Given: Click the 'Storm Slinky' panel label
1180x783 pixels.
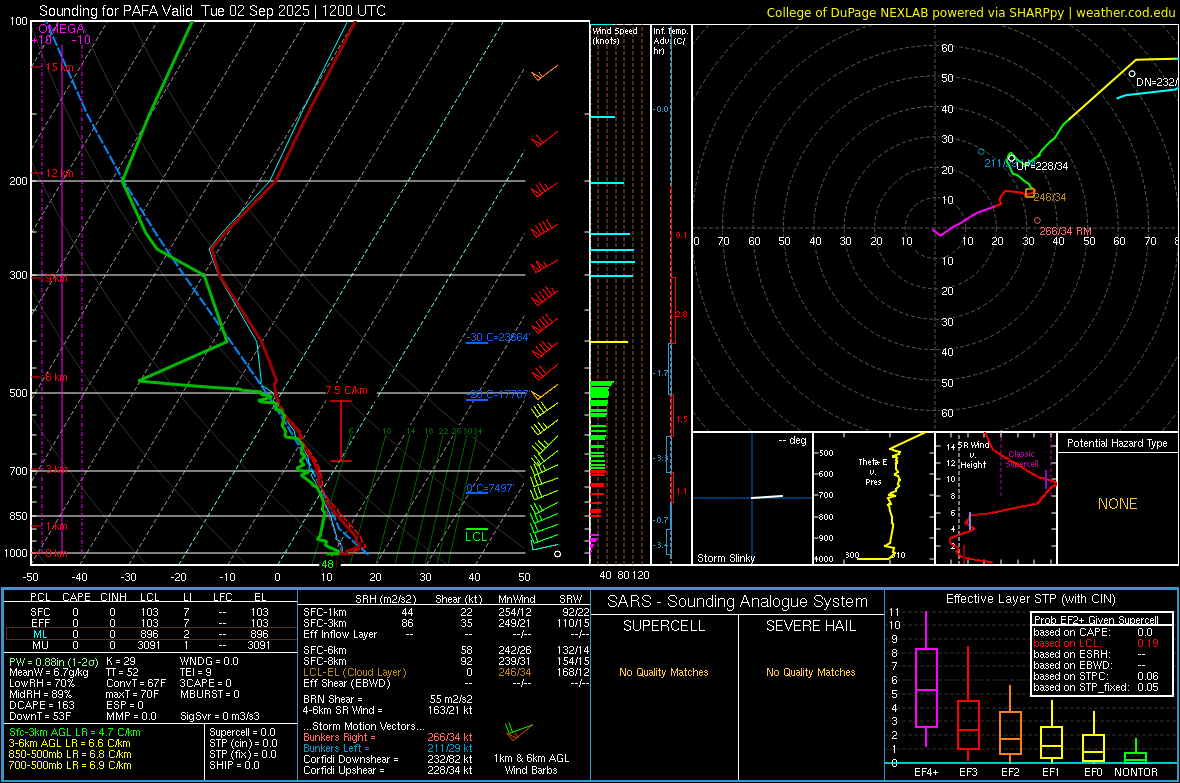Looking at the screenshot, I should click(725, 558).
